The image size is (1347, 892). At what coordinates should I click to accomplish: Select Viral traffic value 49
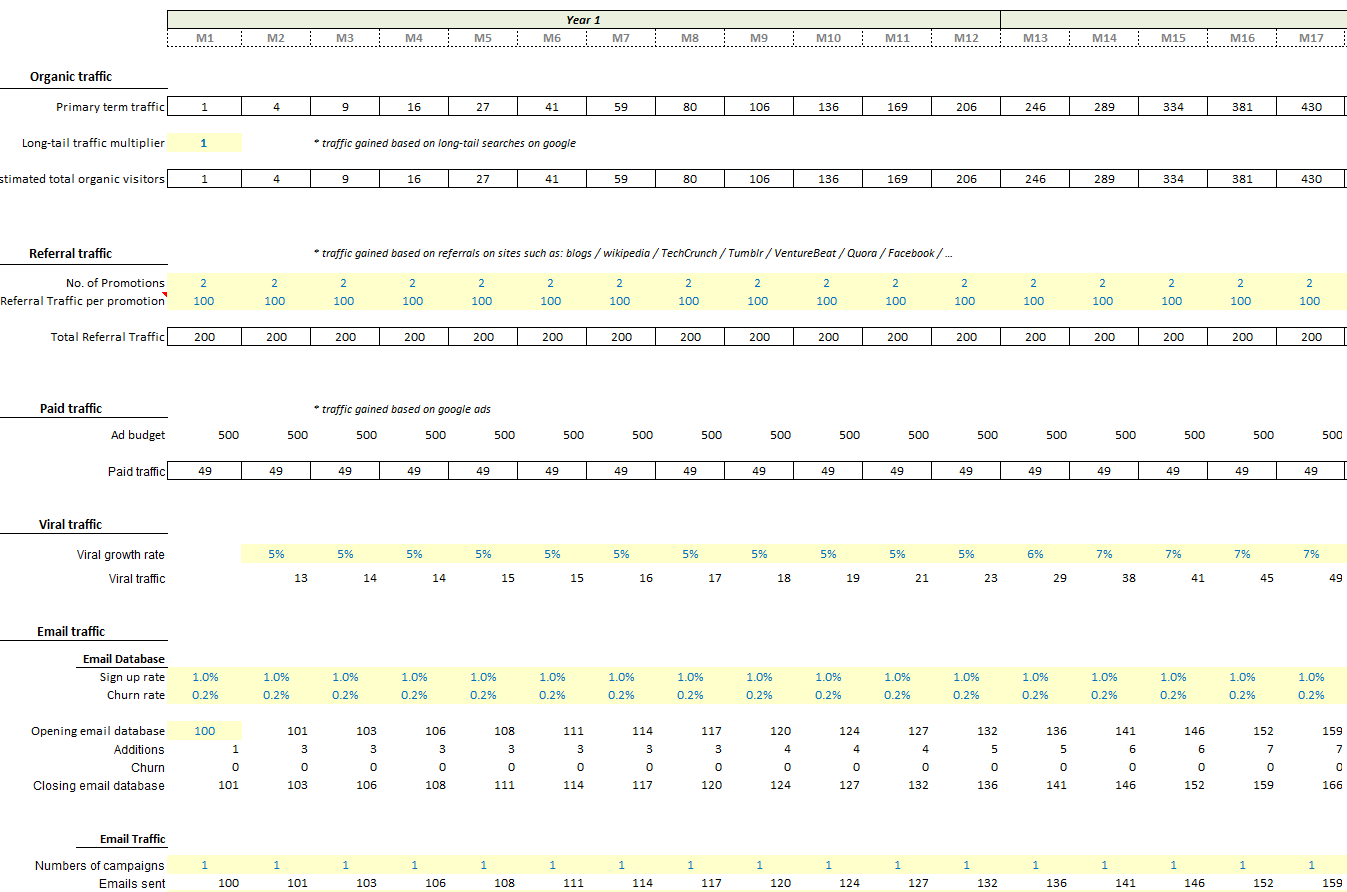point(1336,579)
